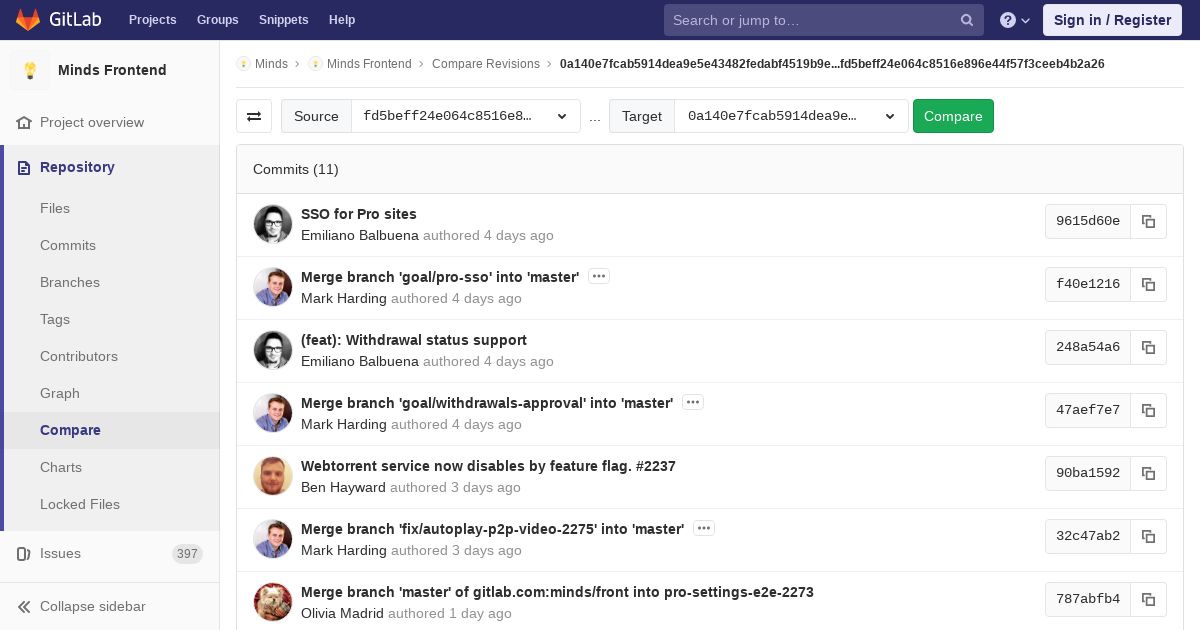Copy commit SHA 9615d60e

[1148, 221]
